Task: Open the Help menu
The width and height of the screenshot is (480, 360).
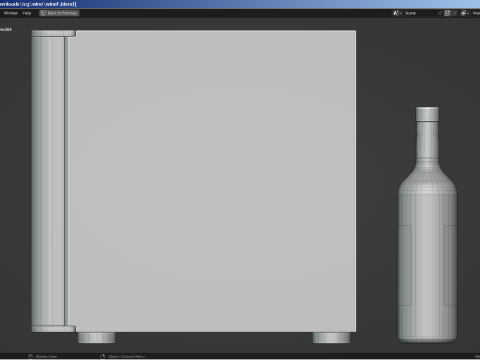Action: click(x=27, y=13)
